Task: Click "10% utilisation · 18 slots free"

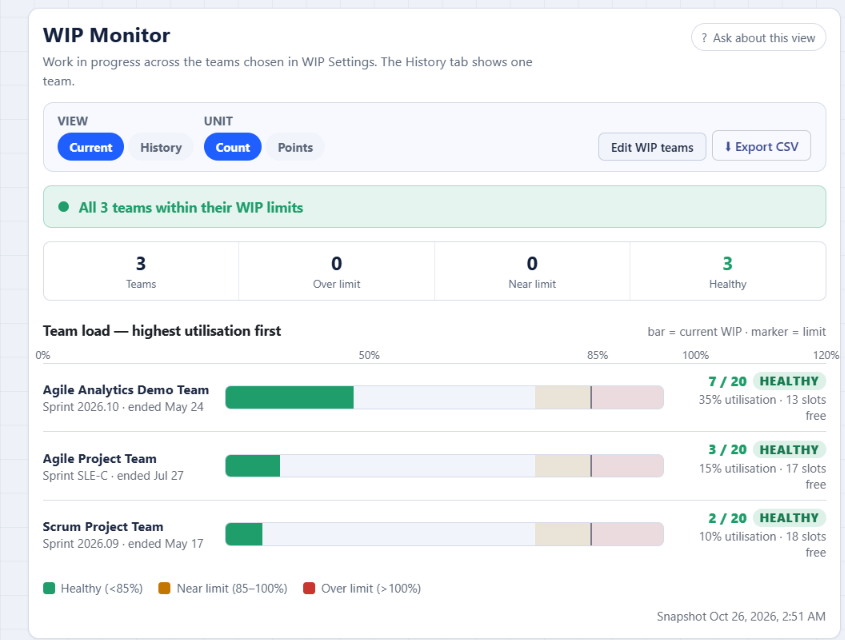Action: (762, 545)
